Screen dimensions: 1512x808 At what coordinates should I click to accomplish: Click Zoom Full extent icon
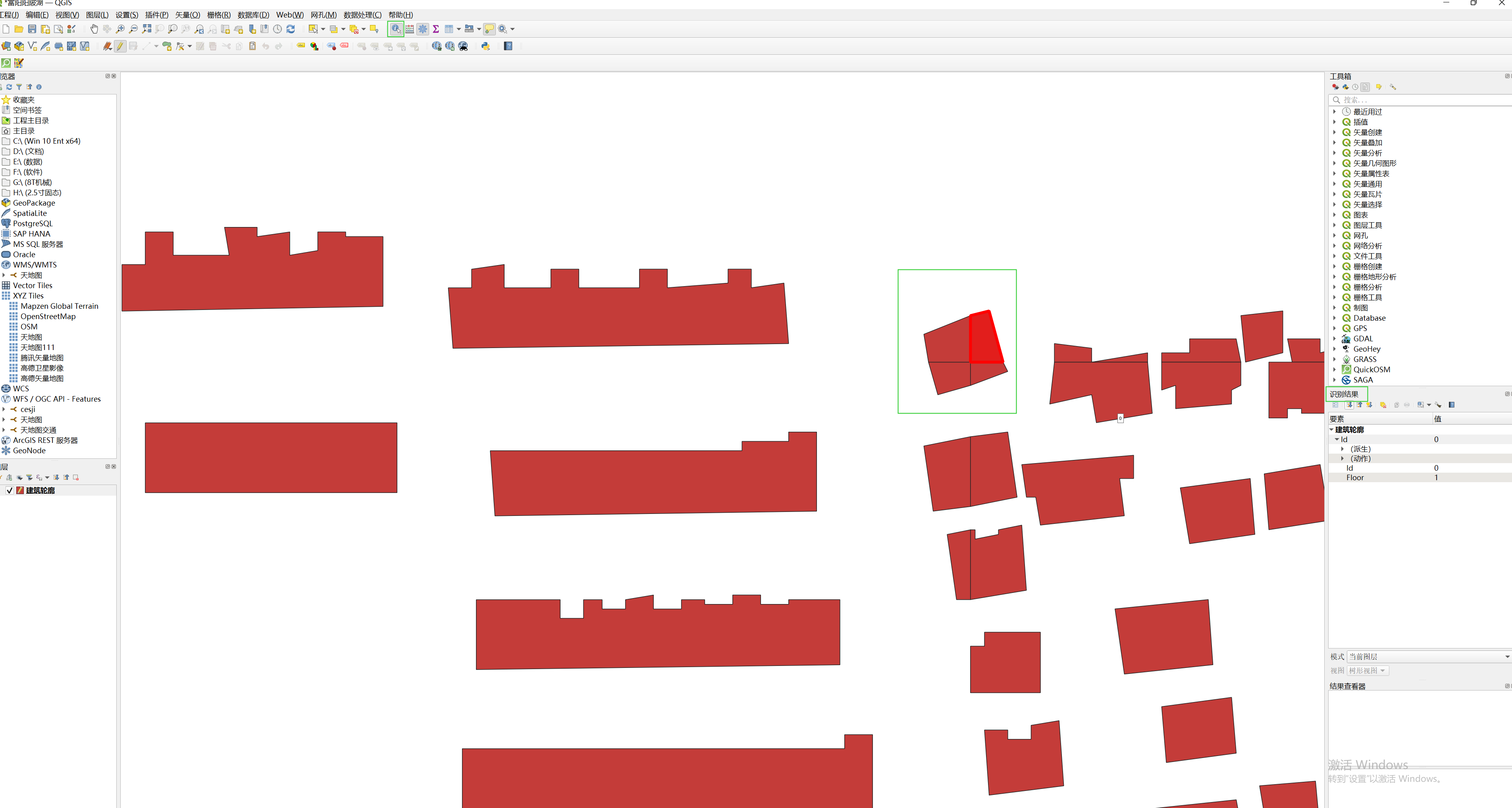[146, 29]
